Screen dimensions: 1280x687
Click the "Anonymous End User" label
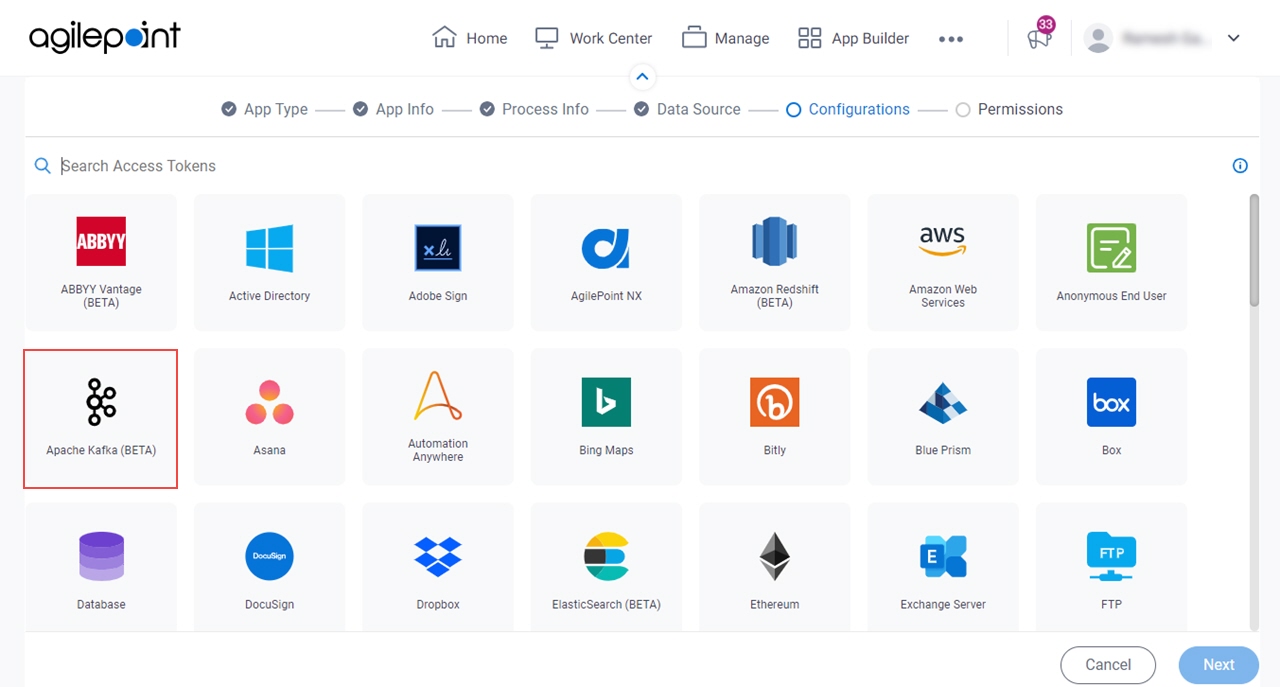click(x=1112, y=296)
